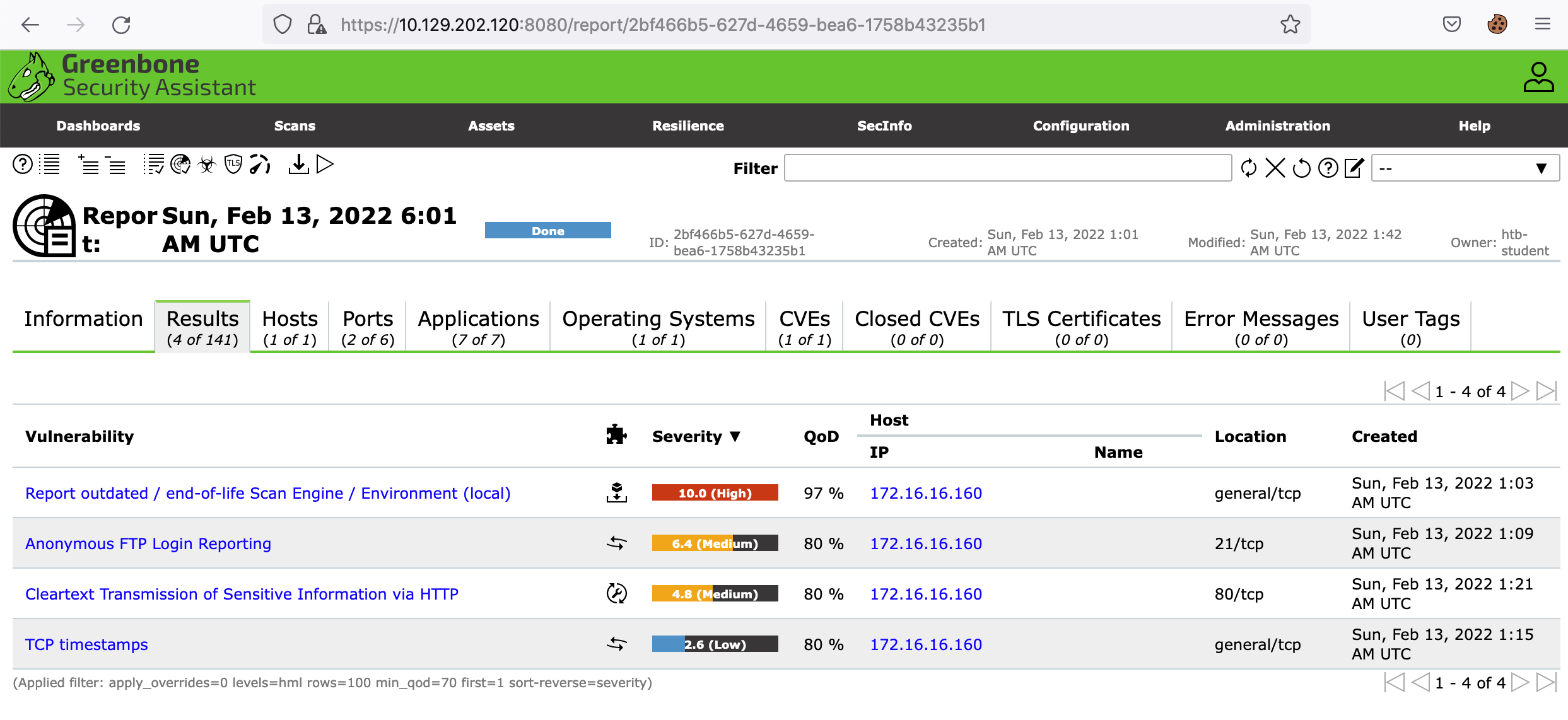Click the edit filter pencil icon
This screenshot has height=720, width=1568.
(1354, 168)
